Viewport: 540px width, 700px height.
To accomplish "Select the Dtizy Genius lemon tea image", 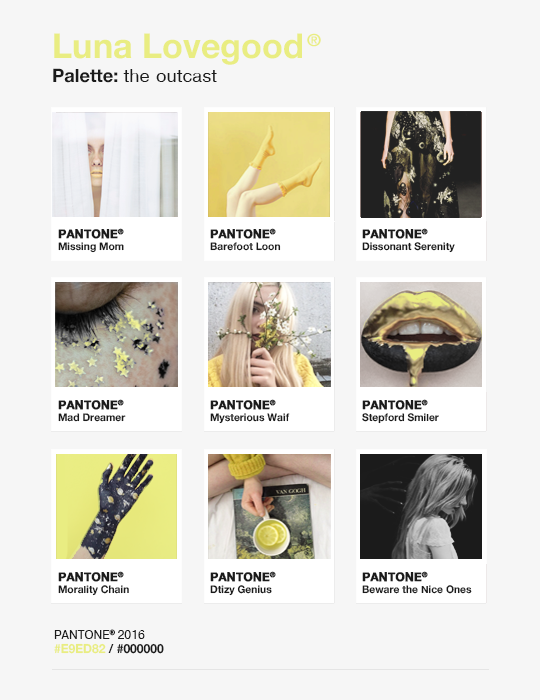I will coord(270,506).
